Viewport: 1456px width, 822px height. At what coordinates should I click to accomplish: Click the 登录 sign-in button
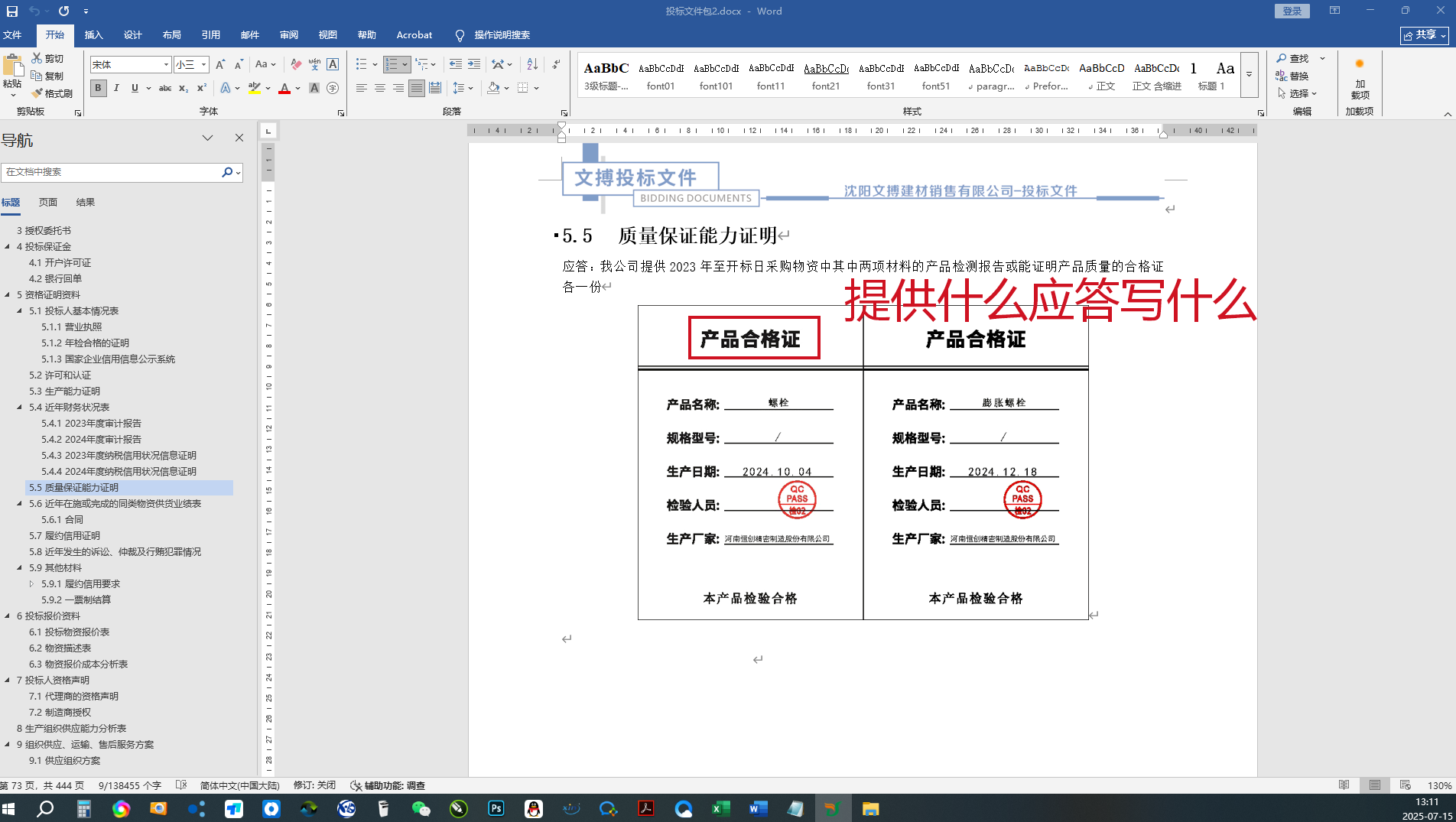1292,11
